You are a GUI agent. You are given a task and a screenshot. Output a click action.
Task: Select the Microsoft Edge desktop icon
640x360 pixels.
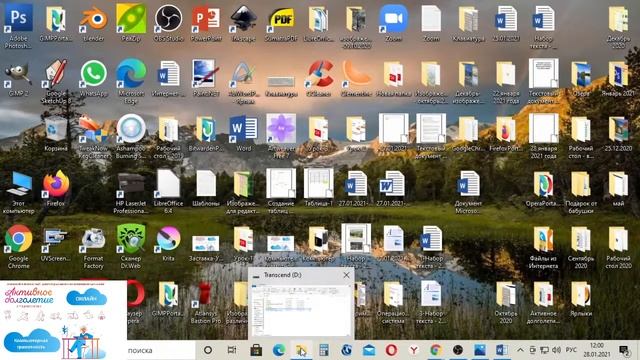point(131,82)
